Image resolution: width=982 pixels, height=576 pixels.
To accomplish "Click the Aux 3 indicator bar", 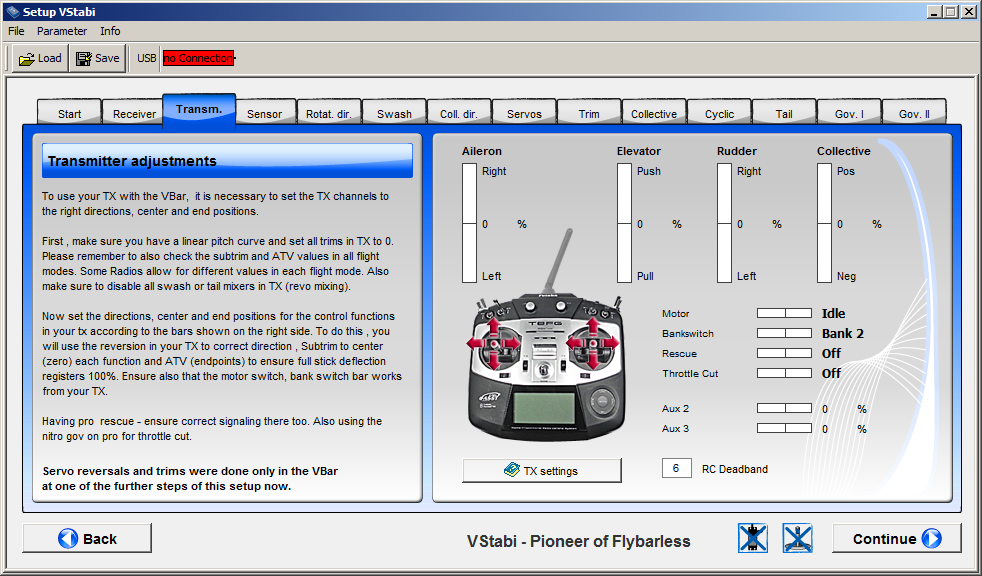I will coord(784,428).
